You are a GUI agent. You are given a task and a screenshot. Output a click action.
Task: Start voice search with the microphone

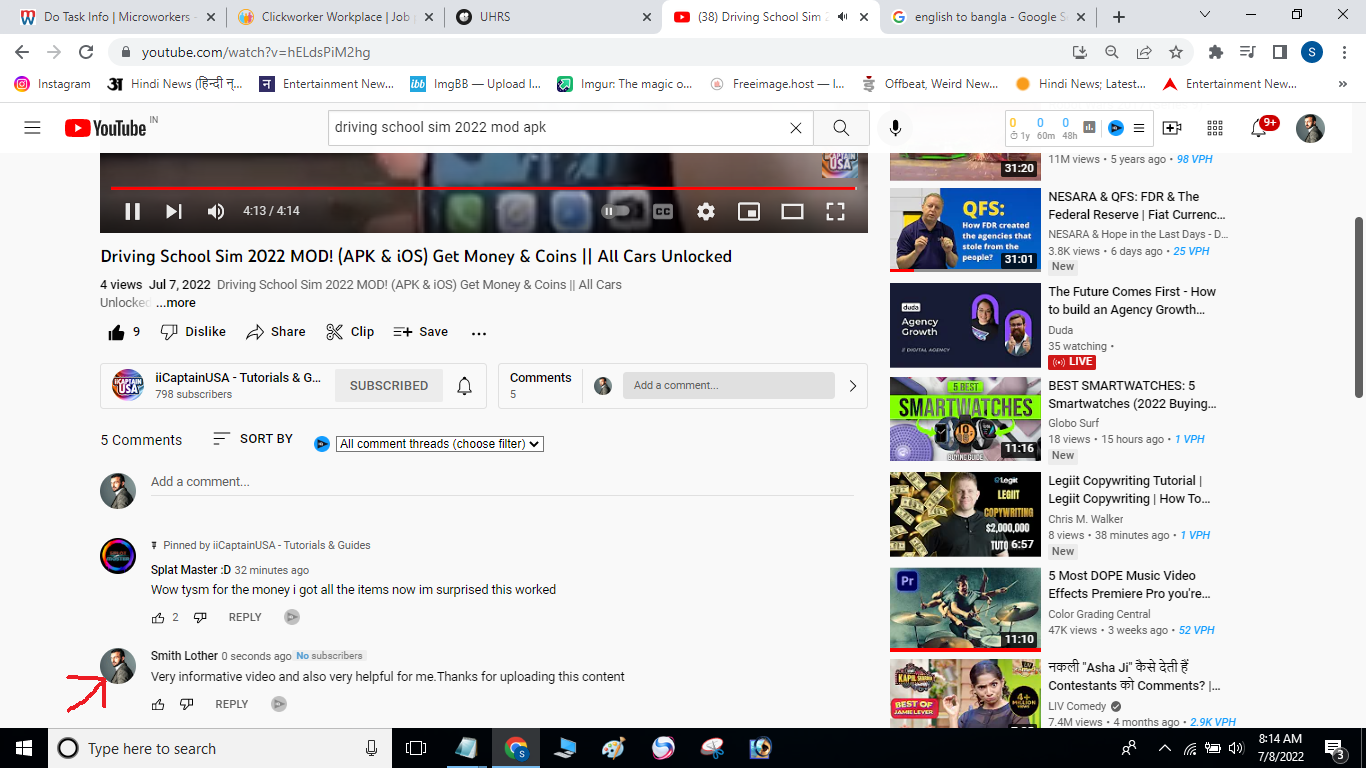[895, 128]
